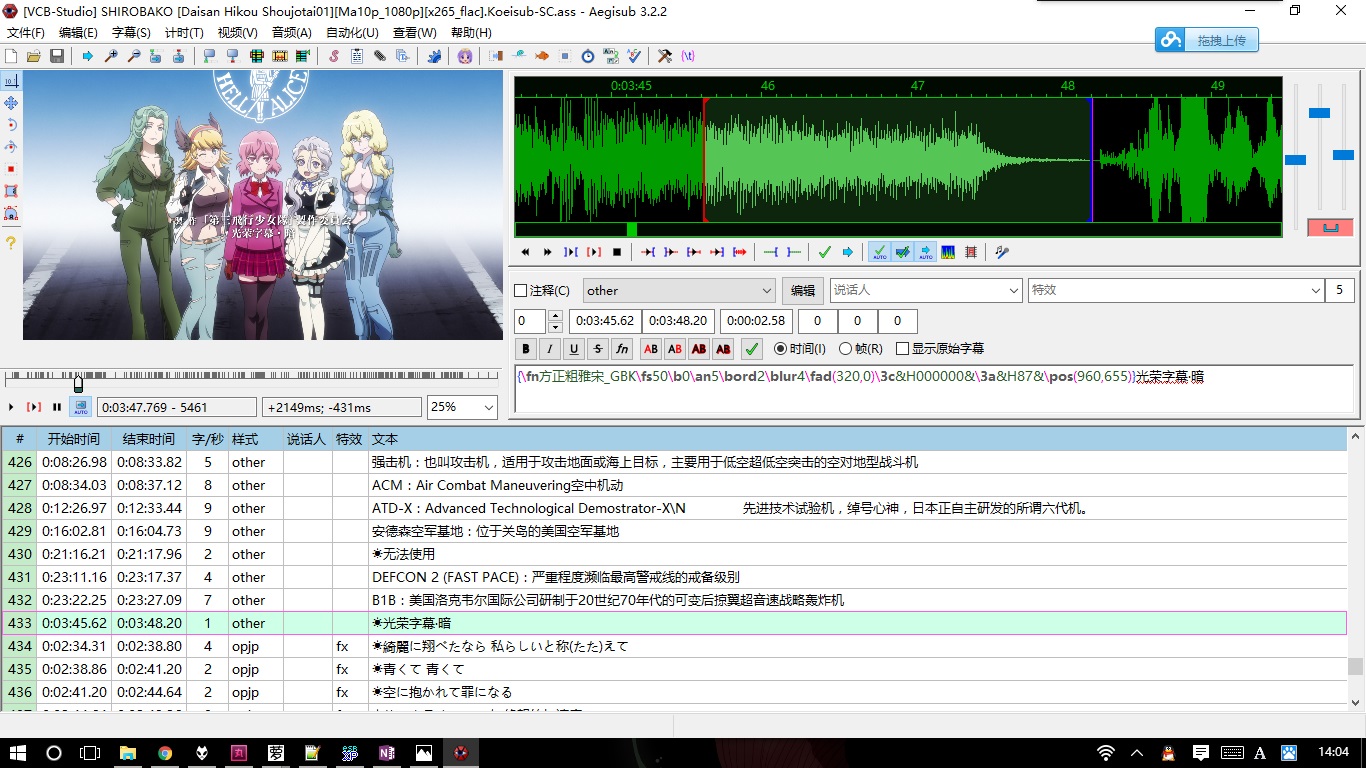Open the Styling Assistant icon
The height and width of the screenshot is (768, 1366).
tap(519, 56)
